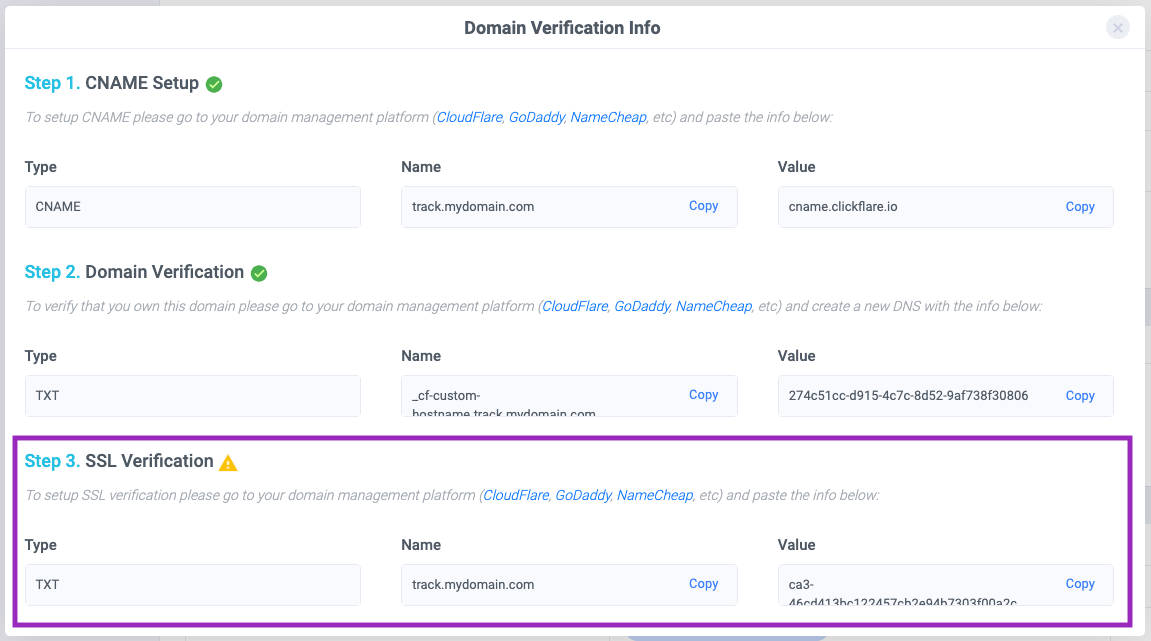This screenshot has width=1151, height=641.
Task: Click the ca3- value text in Step 3
Action: coord(801,585)
